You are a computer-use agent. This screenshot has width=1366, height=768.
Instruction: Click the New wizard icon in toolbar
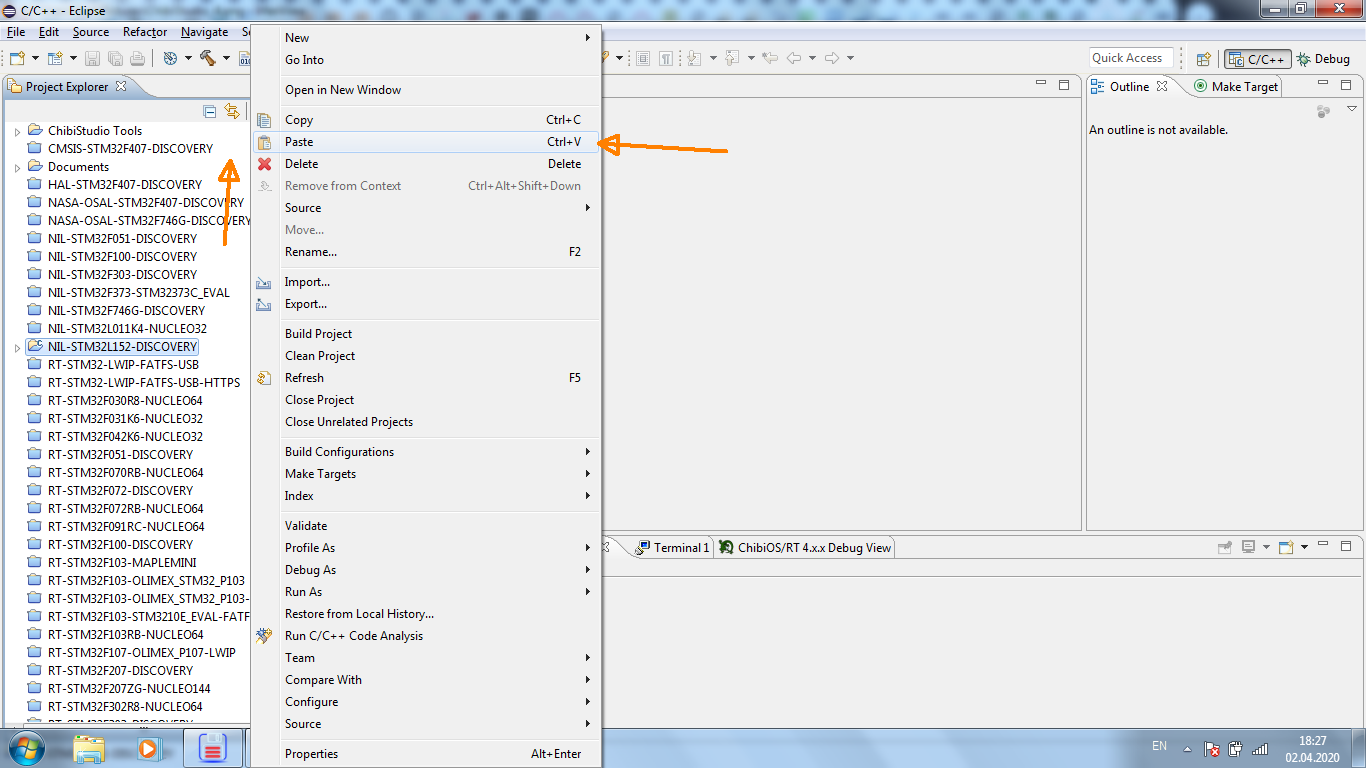pos(16,59)
